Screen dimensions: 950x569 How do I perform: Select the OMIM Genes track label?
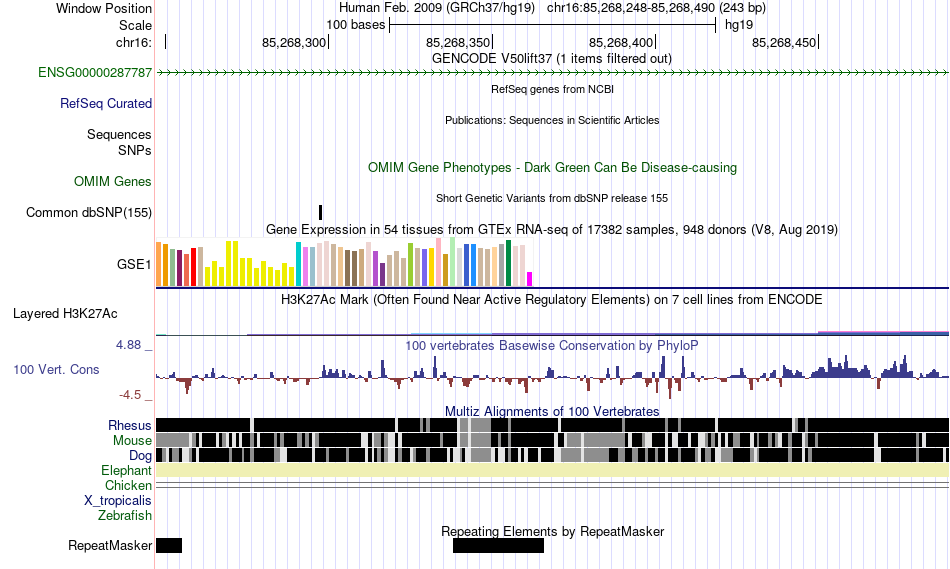point(113,181)
